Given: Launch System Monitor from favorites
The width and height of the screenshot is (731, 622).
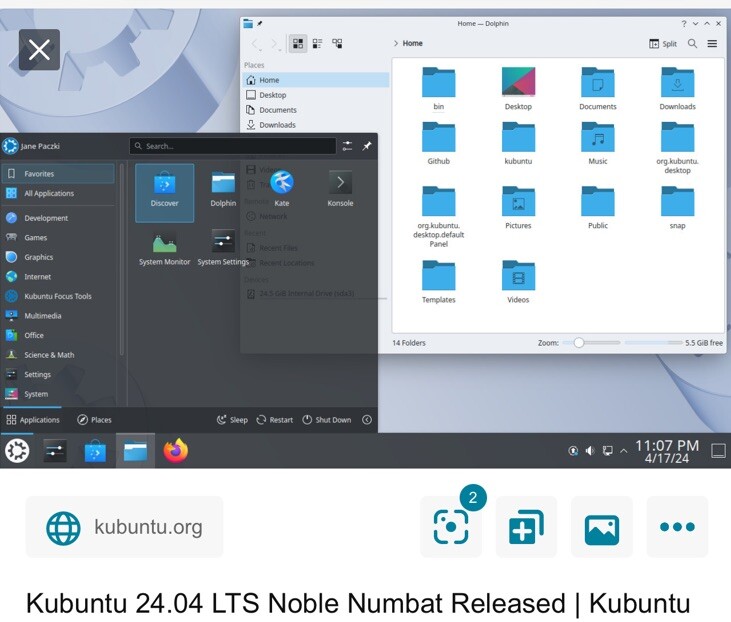Looking at the screenshot, I should pyautogui.click(x=165, y=248).
